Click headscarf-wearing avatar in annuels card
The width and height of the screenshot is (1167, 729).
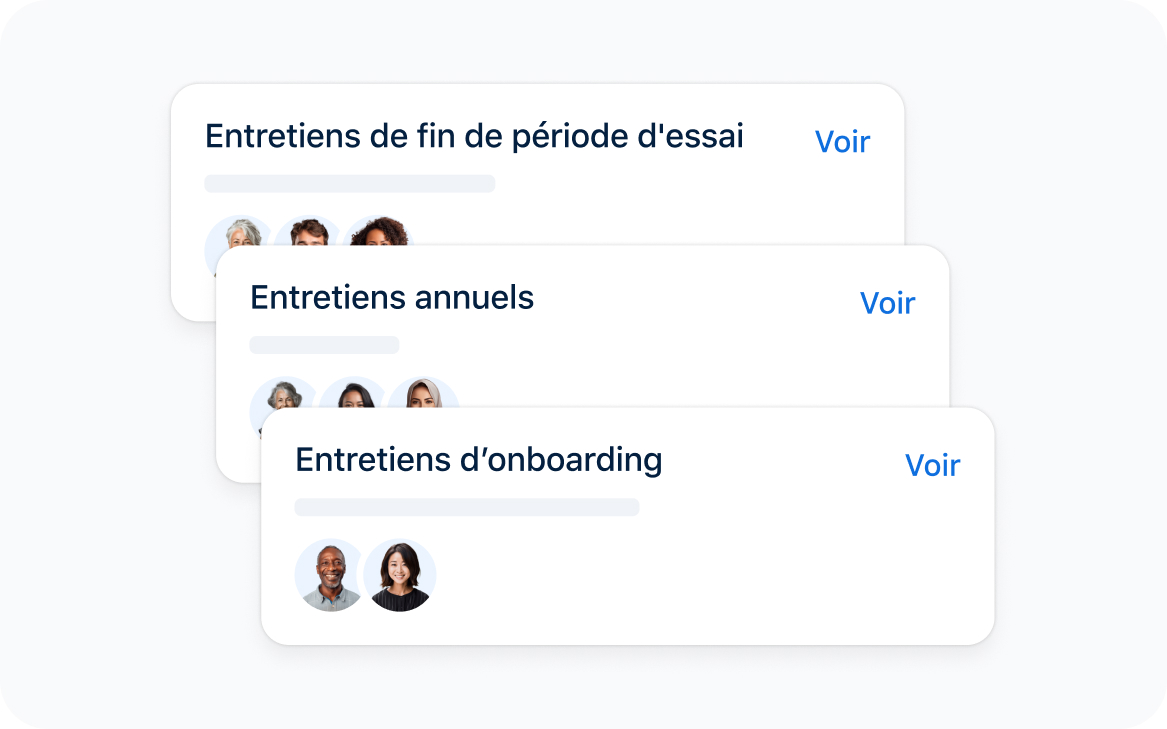pos(424,393)
